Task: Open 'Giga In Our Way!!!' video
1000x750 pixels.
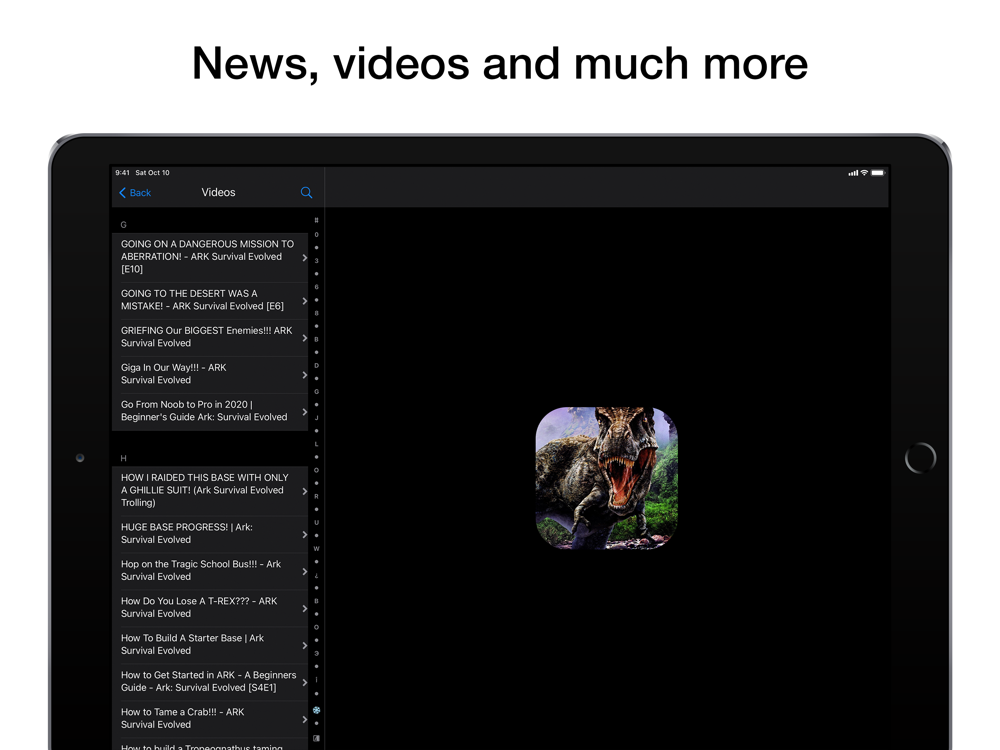Action: [210, 374]
